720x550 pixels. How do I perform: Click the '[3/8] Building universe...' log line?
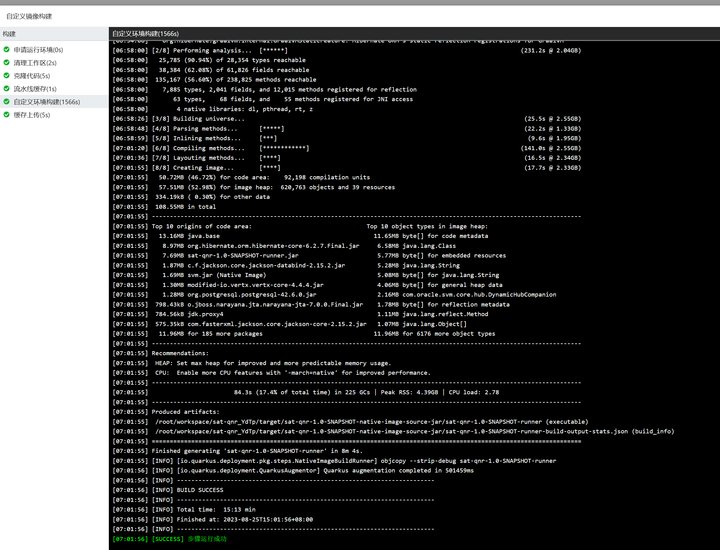(347, 119)
